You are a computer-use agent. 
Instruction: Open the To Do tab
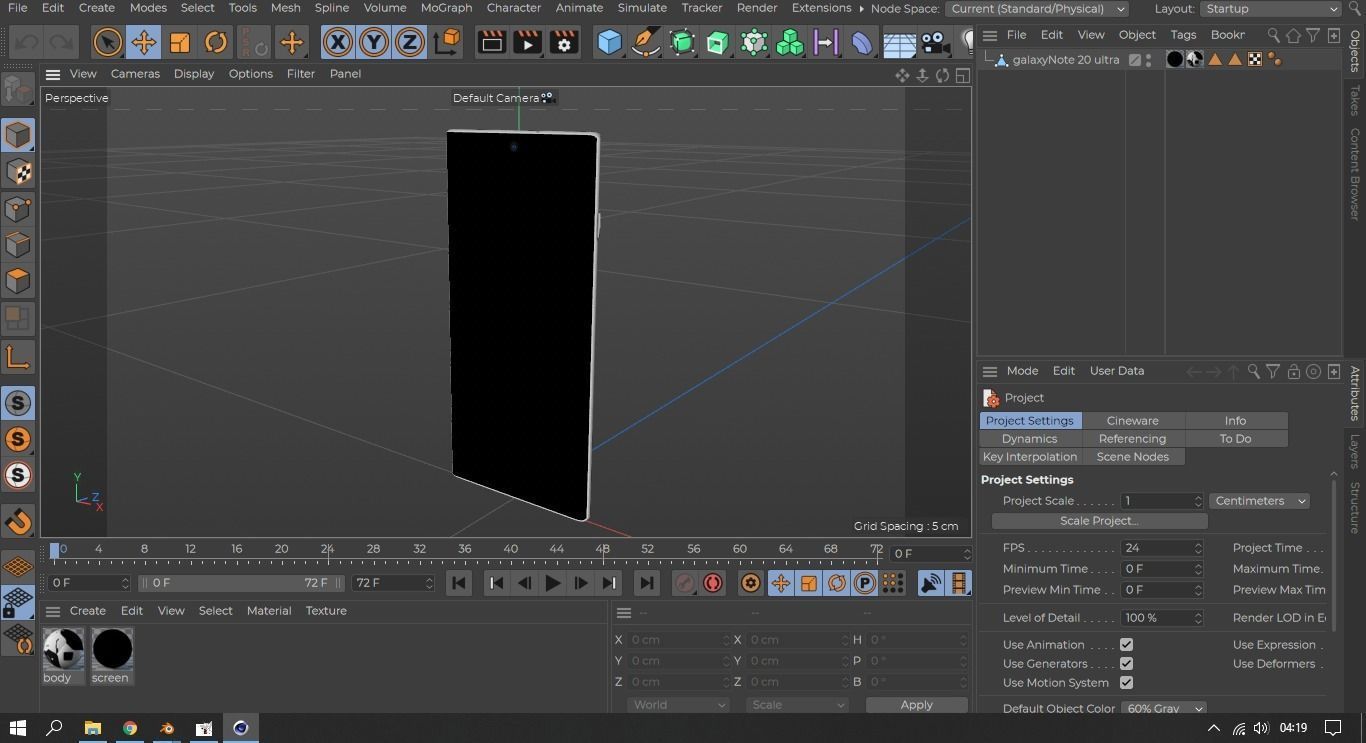[x=1235, y=439]
